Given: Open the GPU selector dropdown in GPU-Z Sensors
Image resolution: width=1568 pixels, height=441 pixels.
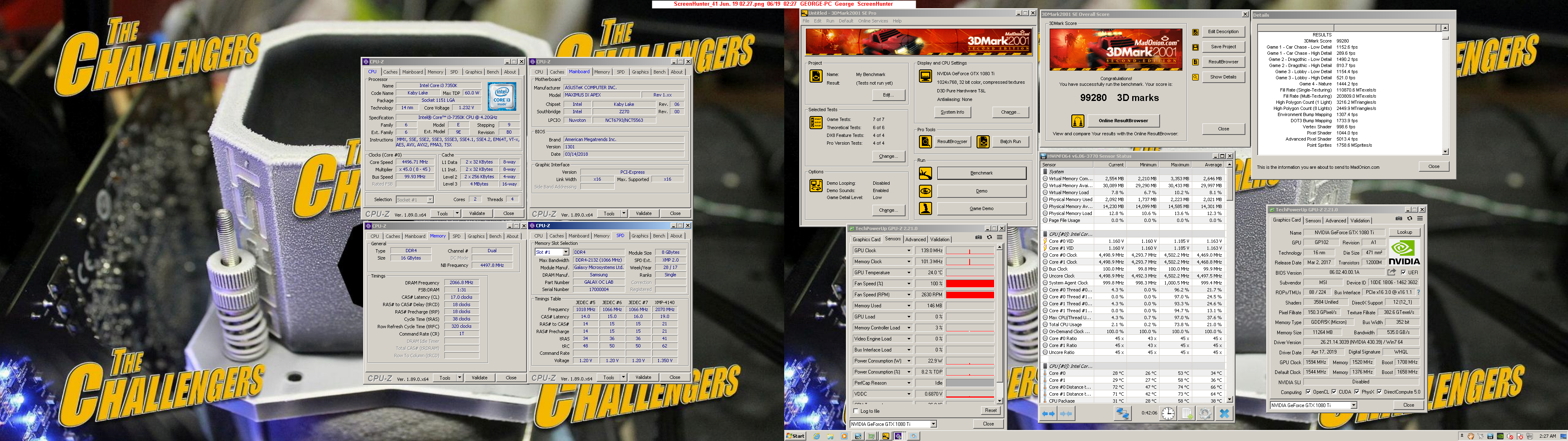Looking at the screenshot, I should point(933,424).
